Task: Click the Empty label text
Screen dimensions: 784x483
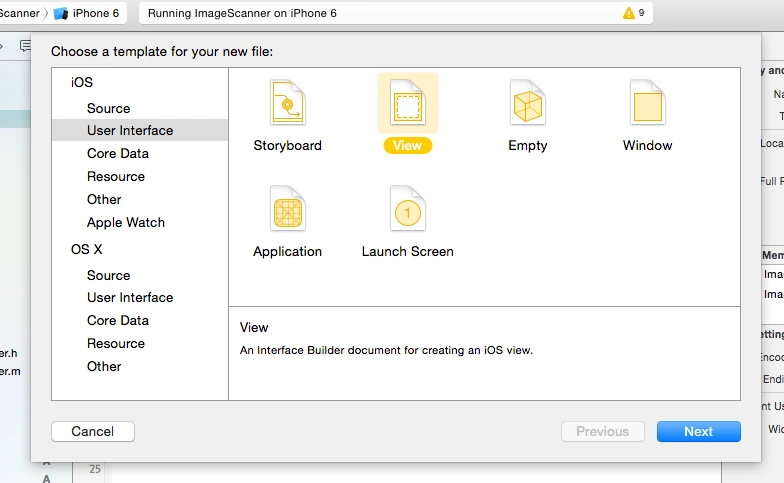Action: click(528, 146)
